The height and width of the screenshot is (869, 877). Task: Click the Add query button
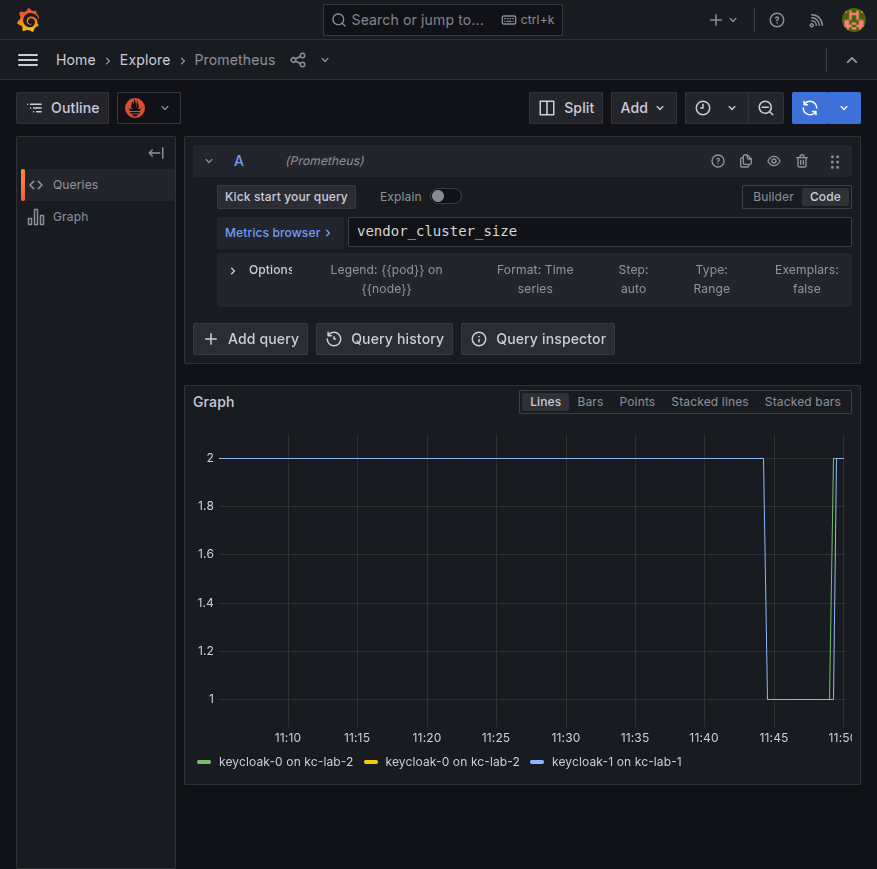(x=250, y=339)
